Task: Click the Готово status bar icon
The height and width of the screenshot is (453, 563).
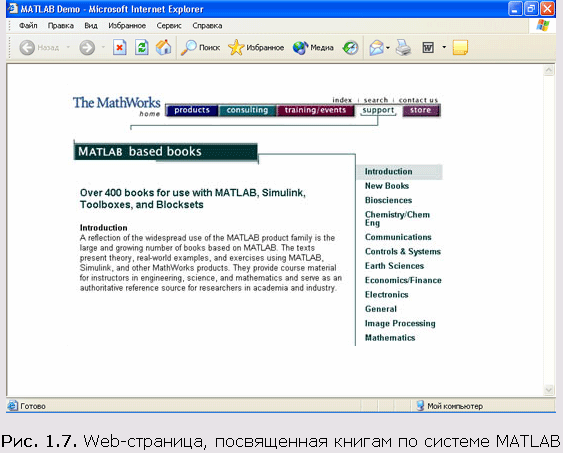Action: pyautogui.click(x=13, y=406)
